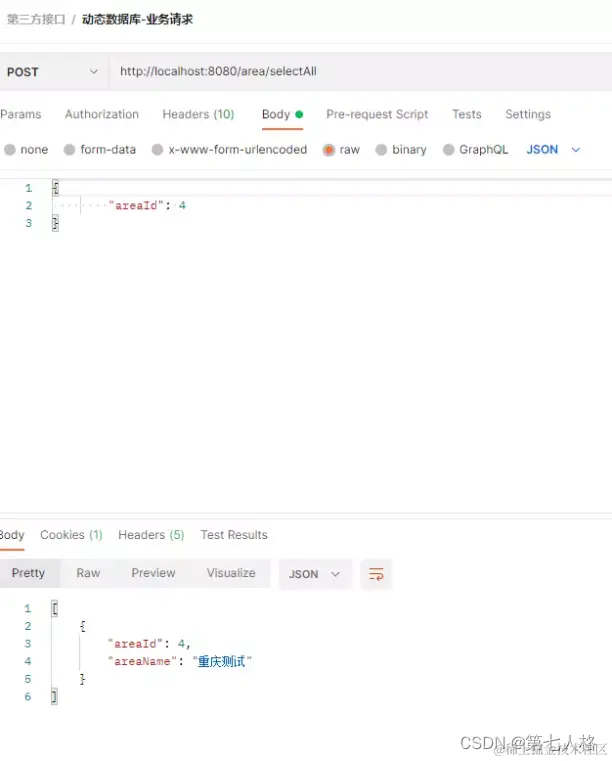Click the closing bracket on response line 6
Image resolution: width=612 pixels, height=761 pixels.
click(54, 696)
